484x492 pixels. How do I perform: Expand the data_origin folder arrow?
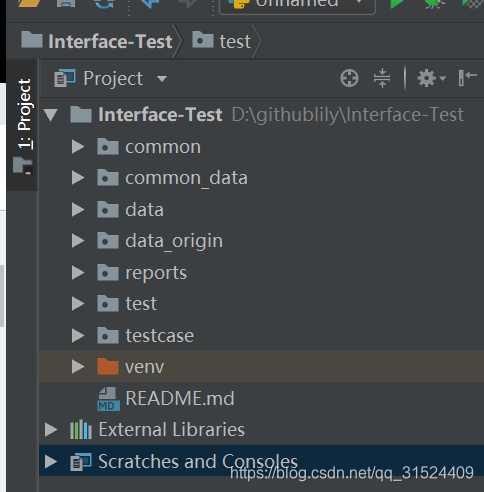[x=78, y=241]
